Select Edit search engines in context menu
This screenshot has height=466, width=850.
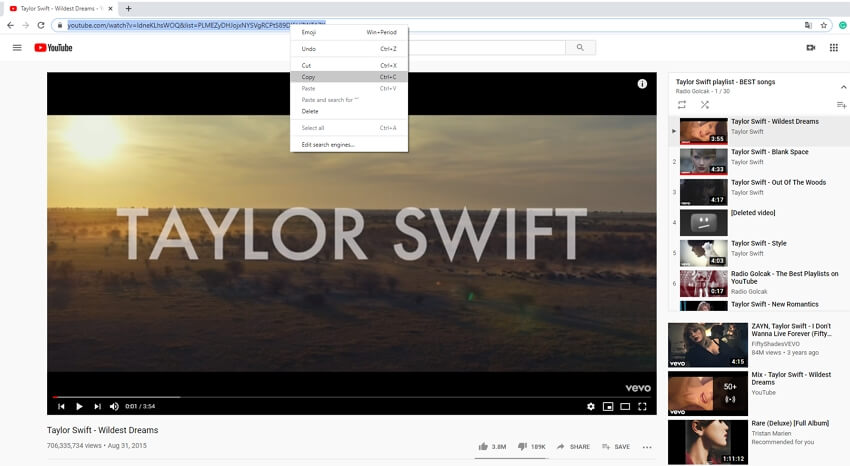pyautogui.click(x=328, y=144)
